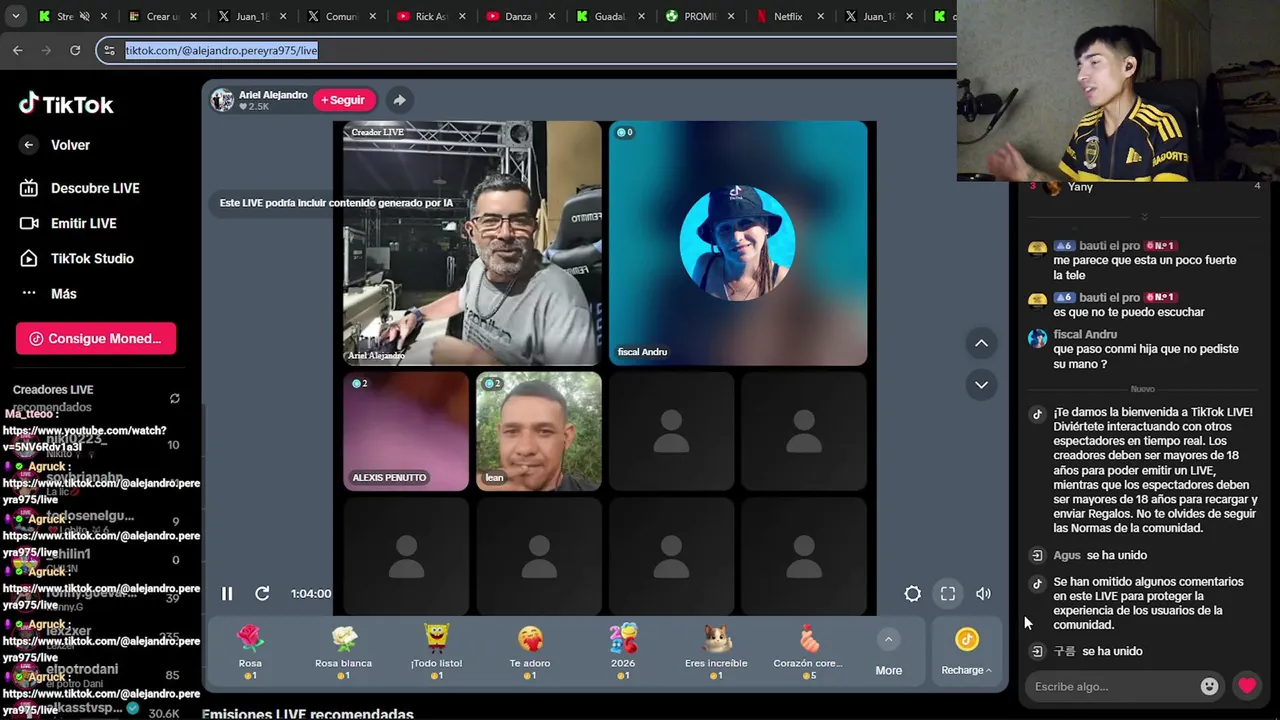
Task: Share the live with the arrow icon
Action: coord(399,100)
